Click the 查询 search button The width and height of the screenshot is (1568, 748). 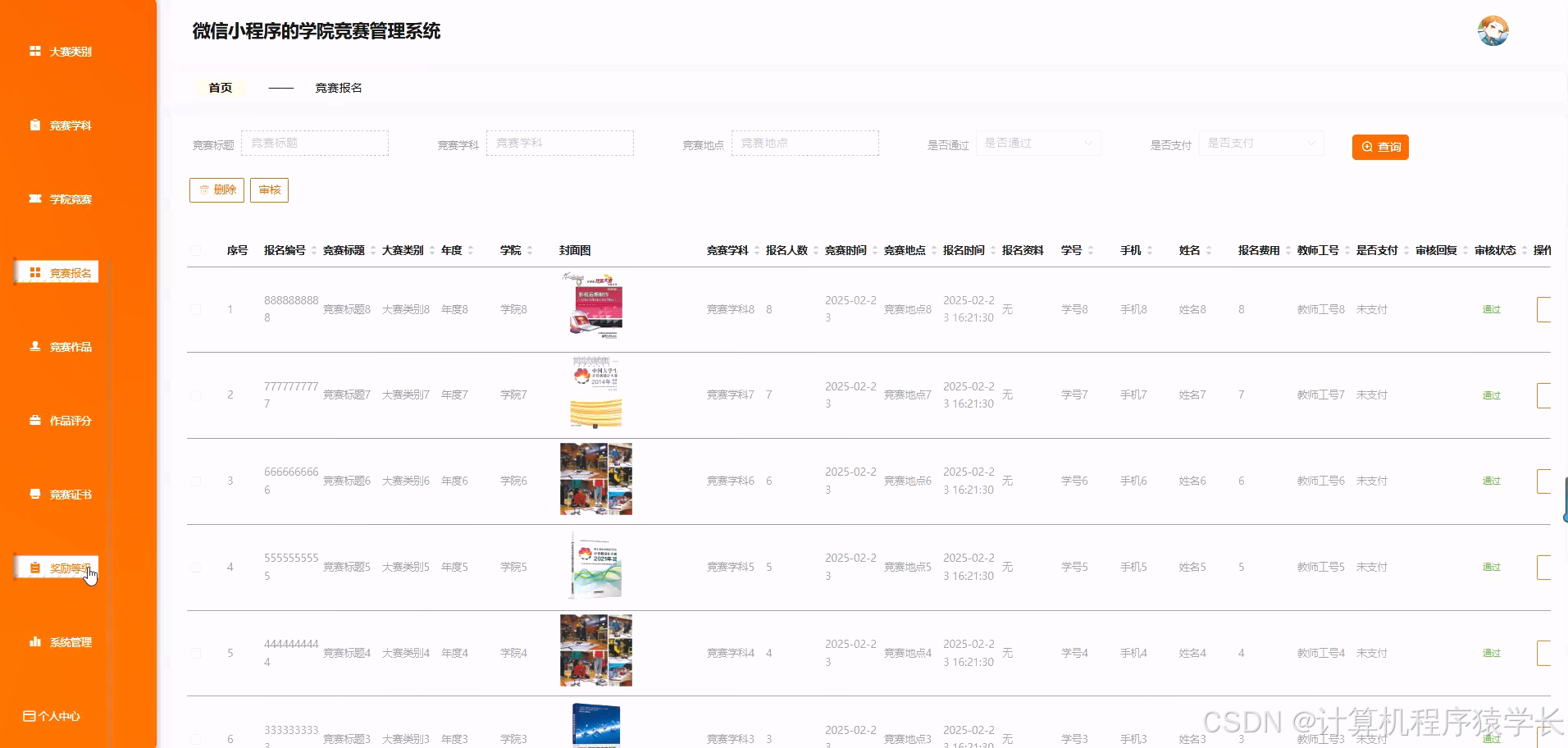click(x=1380, y=147)
